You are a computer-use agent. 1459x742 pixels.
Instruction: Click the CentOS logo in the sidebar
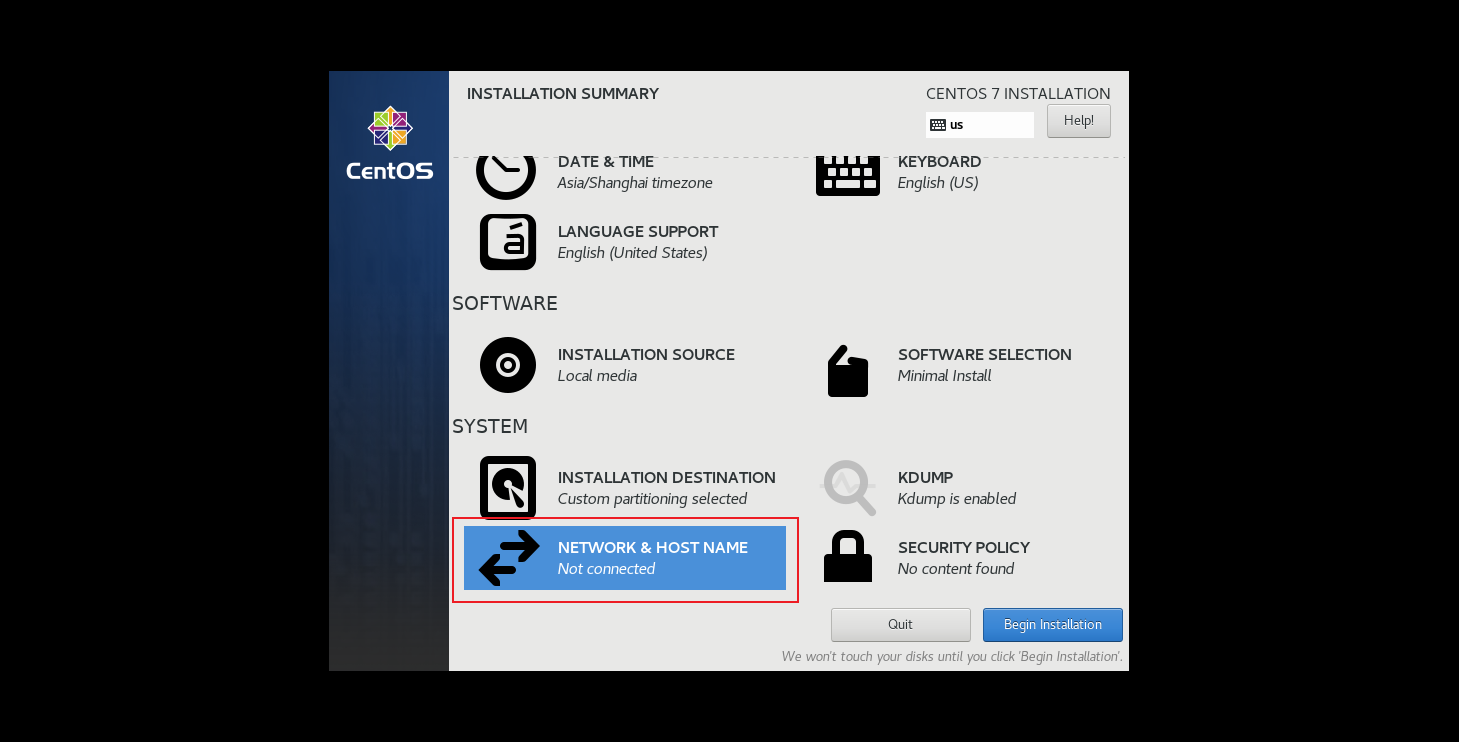tap(390, 144)
